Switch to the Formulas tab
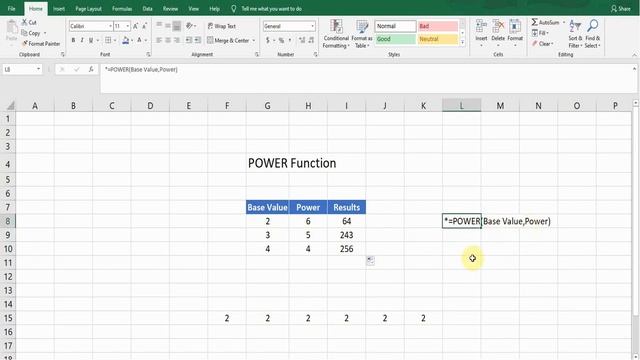The height and width of the screenshot is (360, 640). (122, 9)
